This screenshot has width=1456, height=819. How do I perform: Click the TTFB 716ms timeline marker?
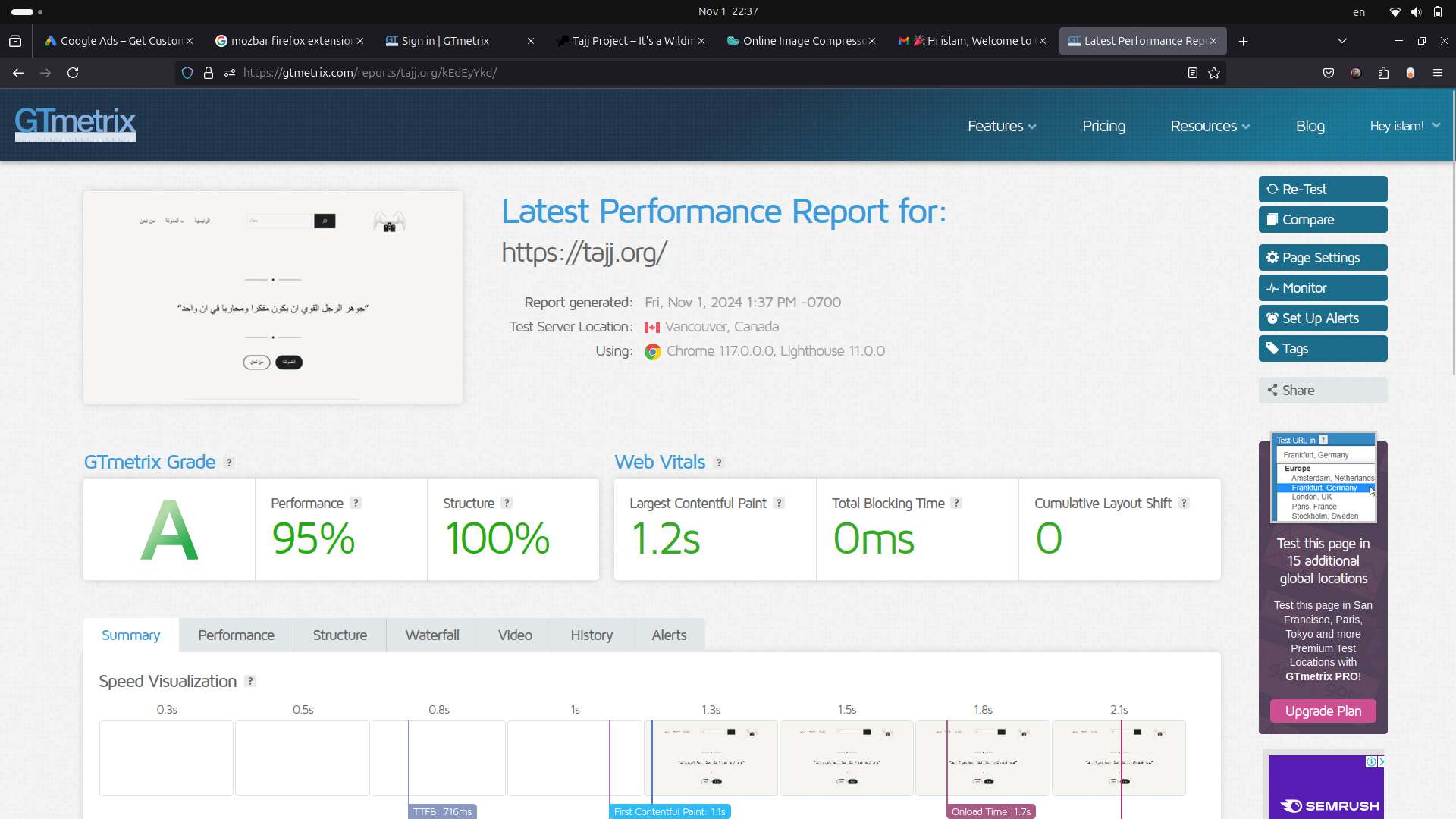[x=442, y=811]
